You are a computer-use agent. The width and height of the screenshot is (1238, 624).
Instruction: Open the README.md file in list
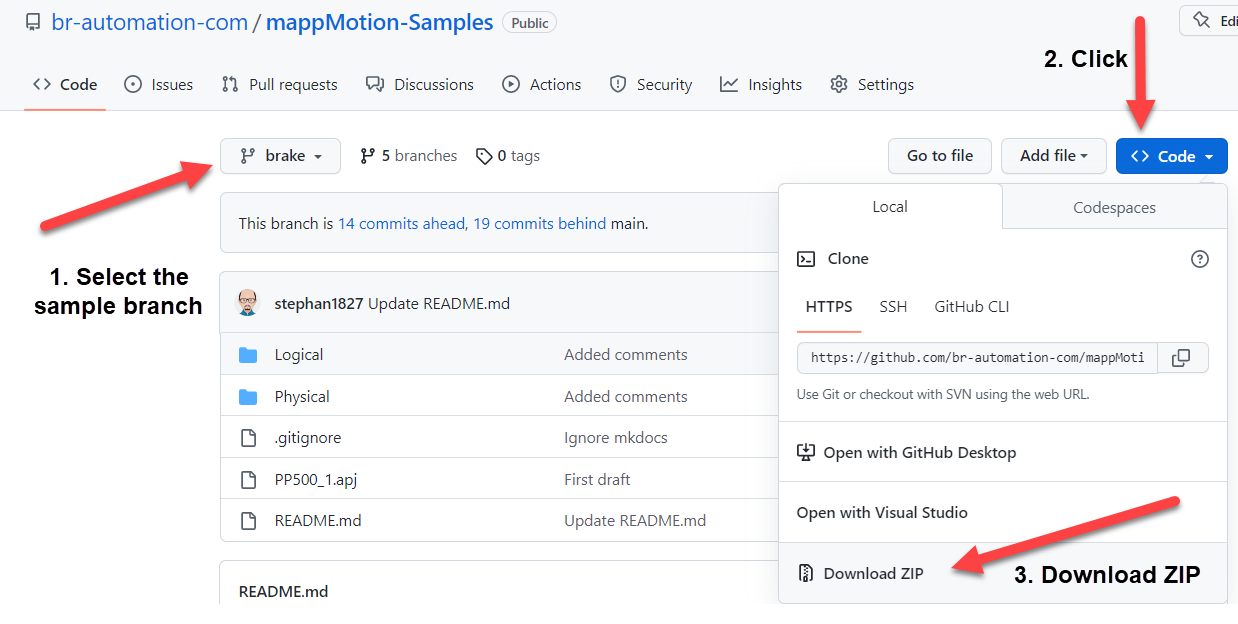(318, 521)
